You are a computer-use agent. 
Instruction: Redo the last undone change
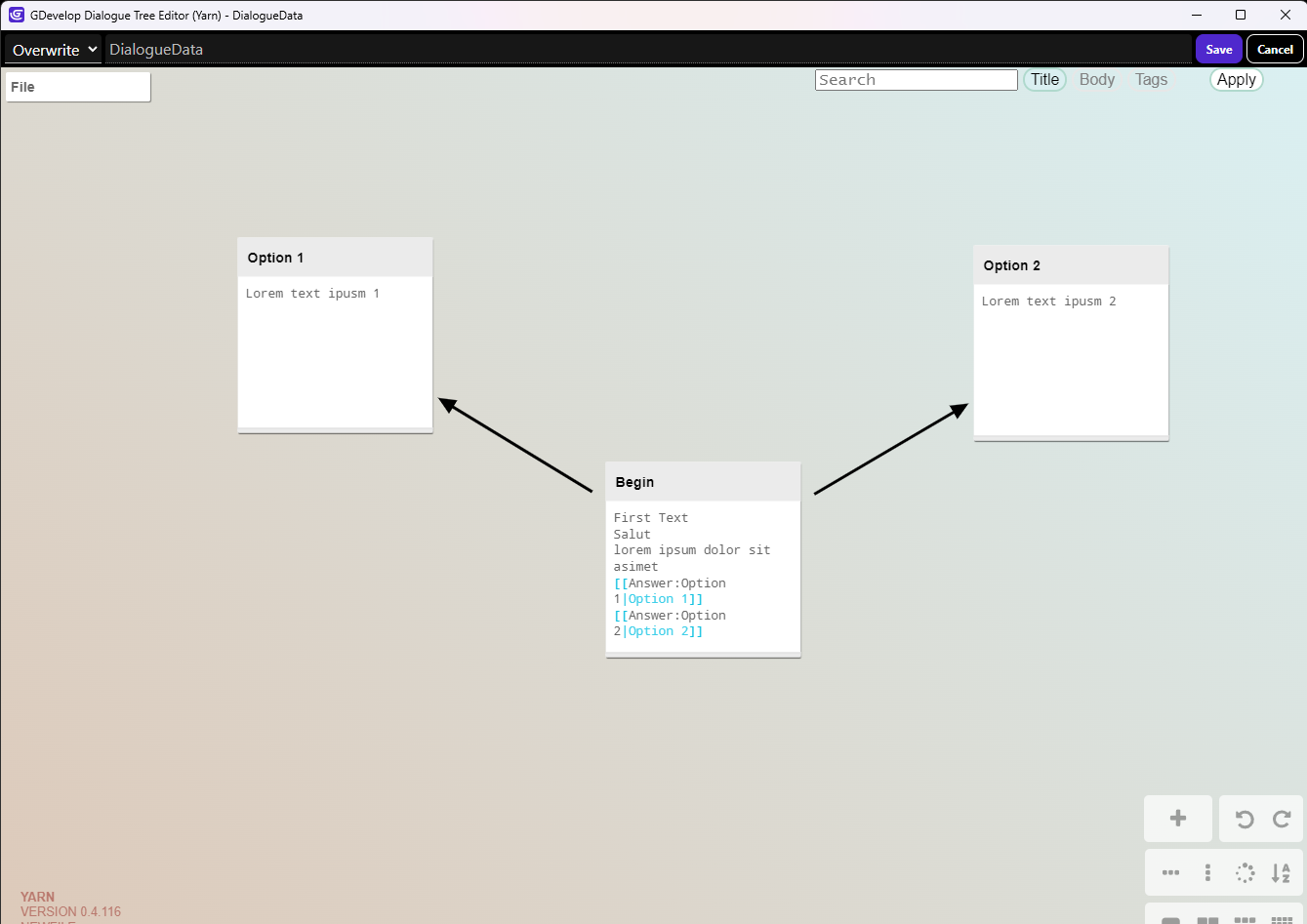1280,819
